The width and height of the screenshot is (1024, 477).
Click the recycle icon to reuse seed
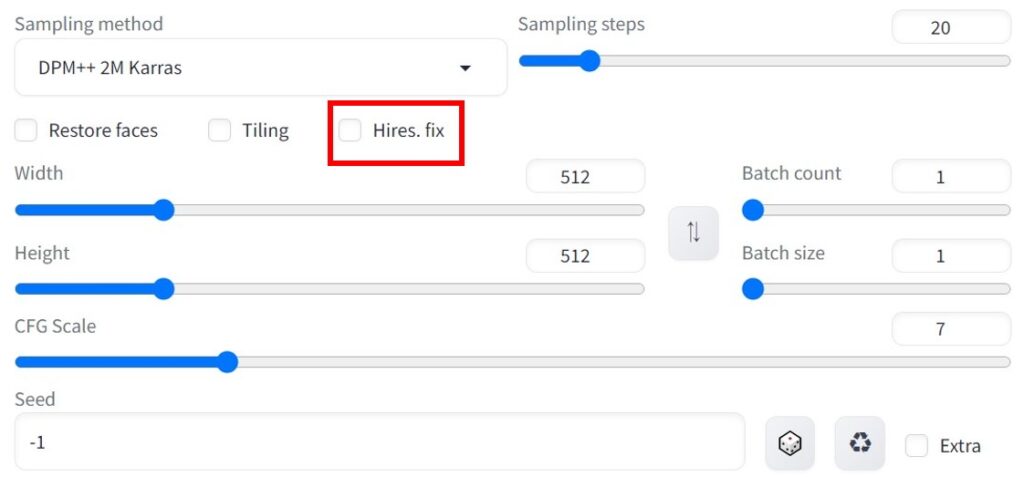tap(859, 444)
